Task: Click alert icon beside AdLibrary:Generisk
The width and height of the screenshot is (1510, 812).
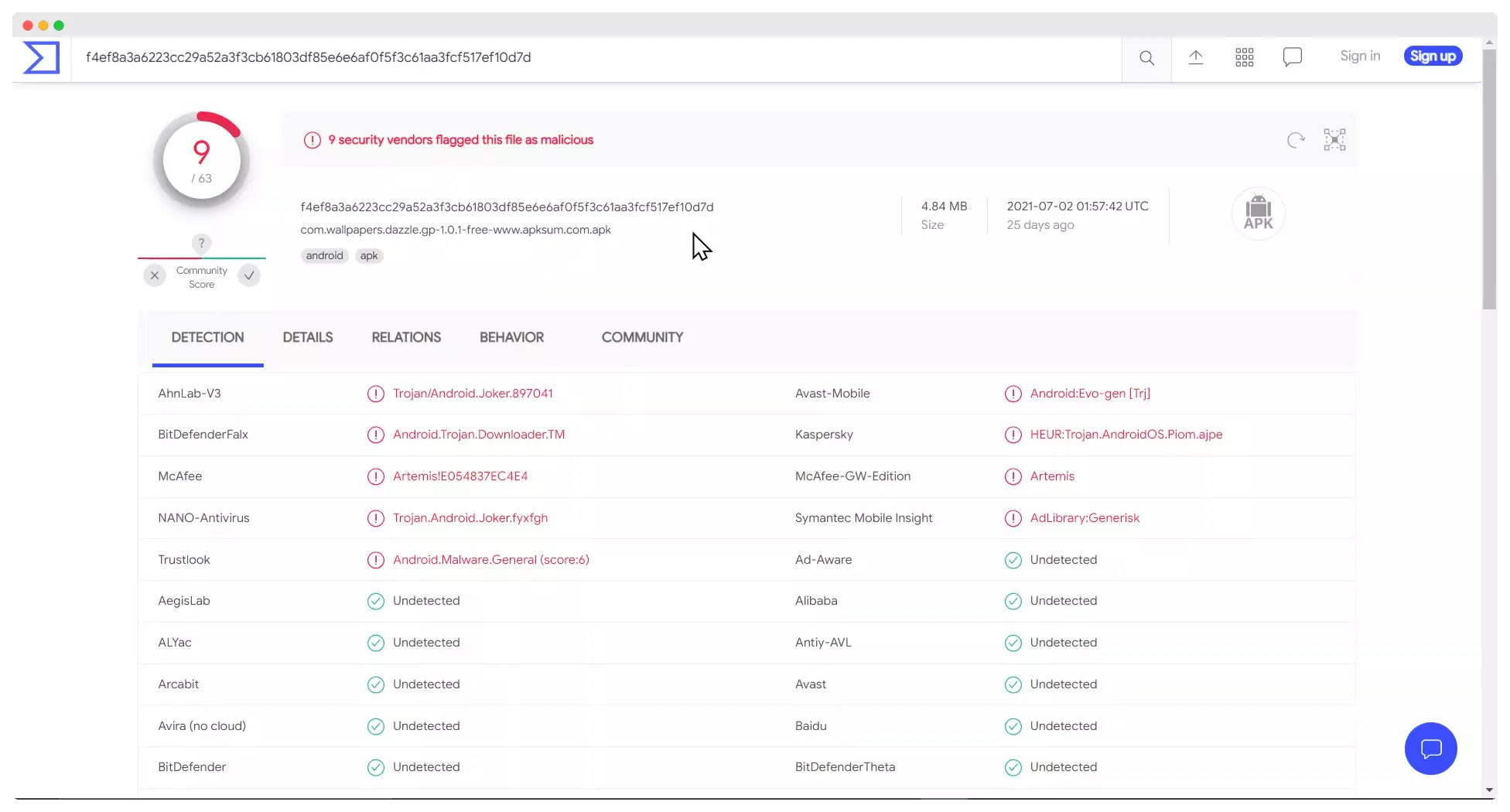Action: (1013, 518)
